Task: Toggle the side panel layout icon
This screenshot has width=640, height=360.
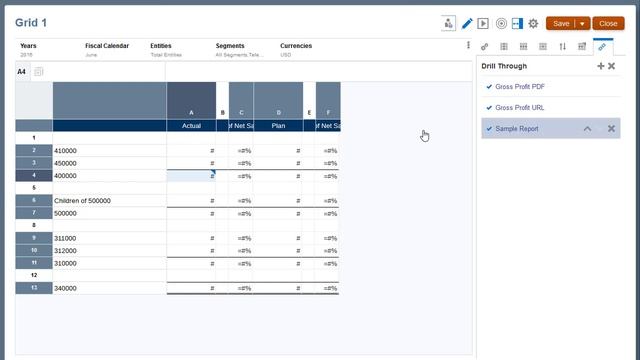Action: click(517, 24)
